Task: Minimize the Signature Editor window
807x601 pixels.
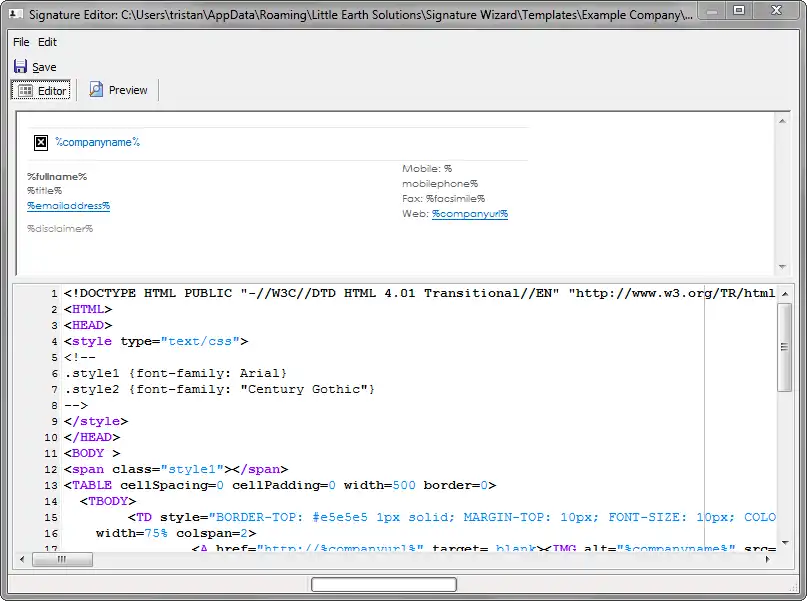Action: 713,10
